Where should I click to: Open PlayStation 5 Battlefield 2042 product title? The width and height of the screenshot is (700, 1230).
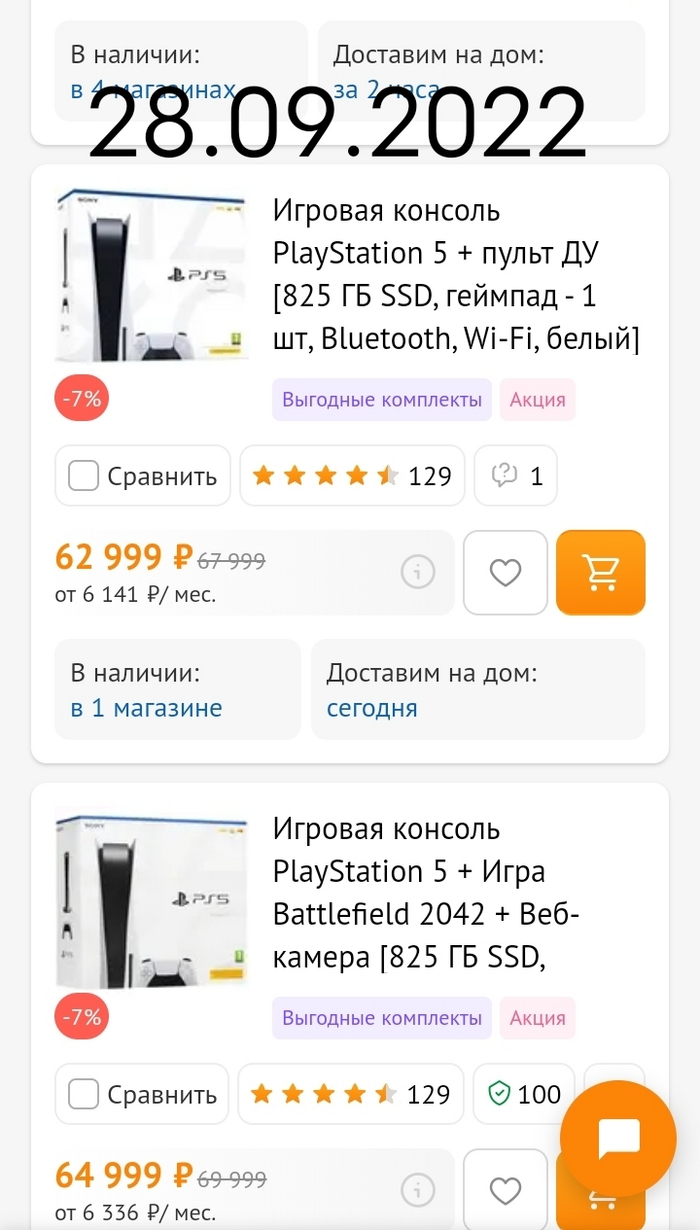click(425, 893)
